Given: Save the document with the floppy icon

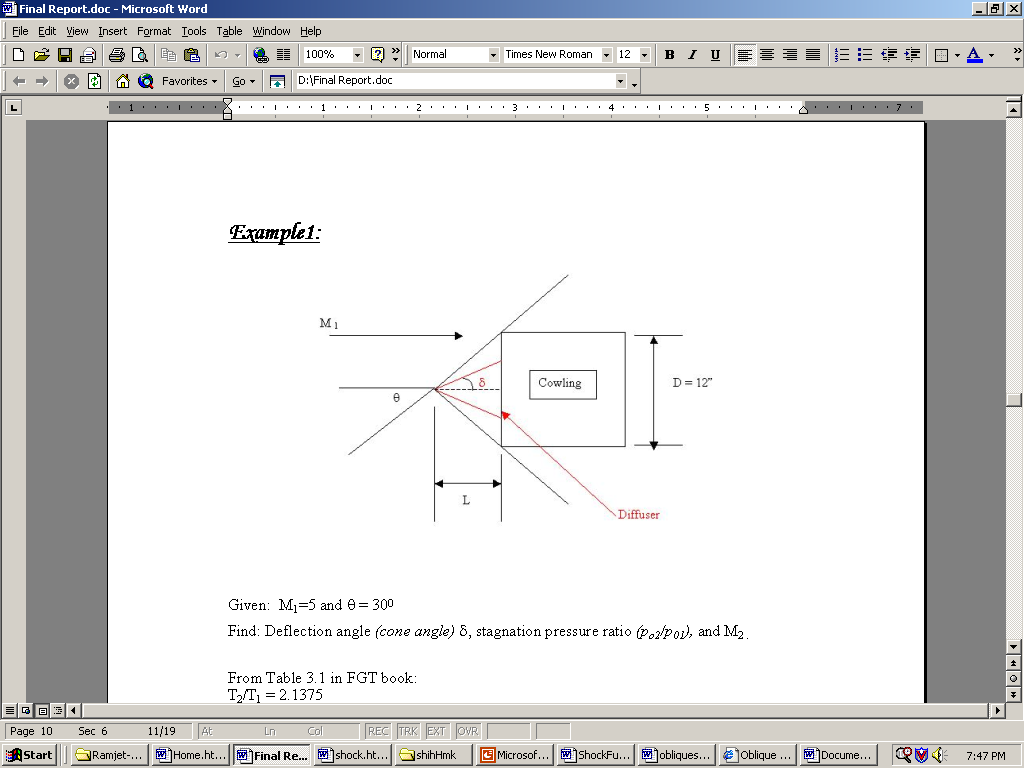Looking at the screenshot, I should coord(65,55).
